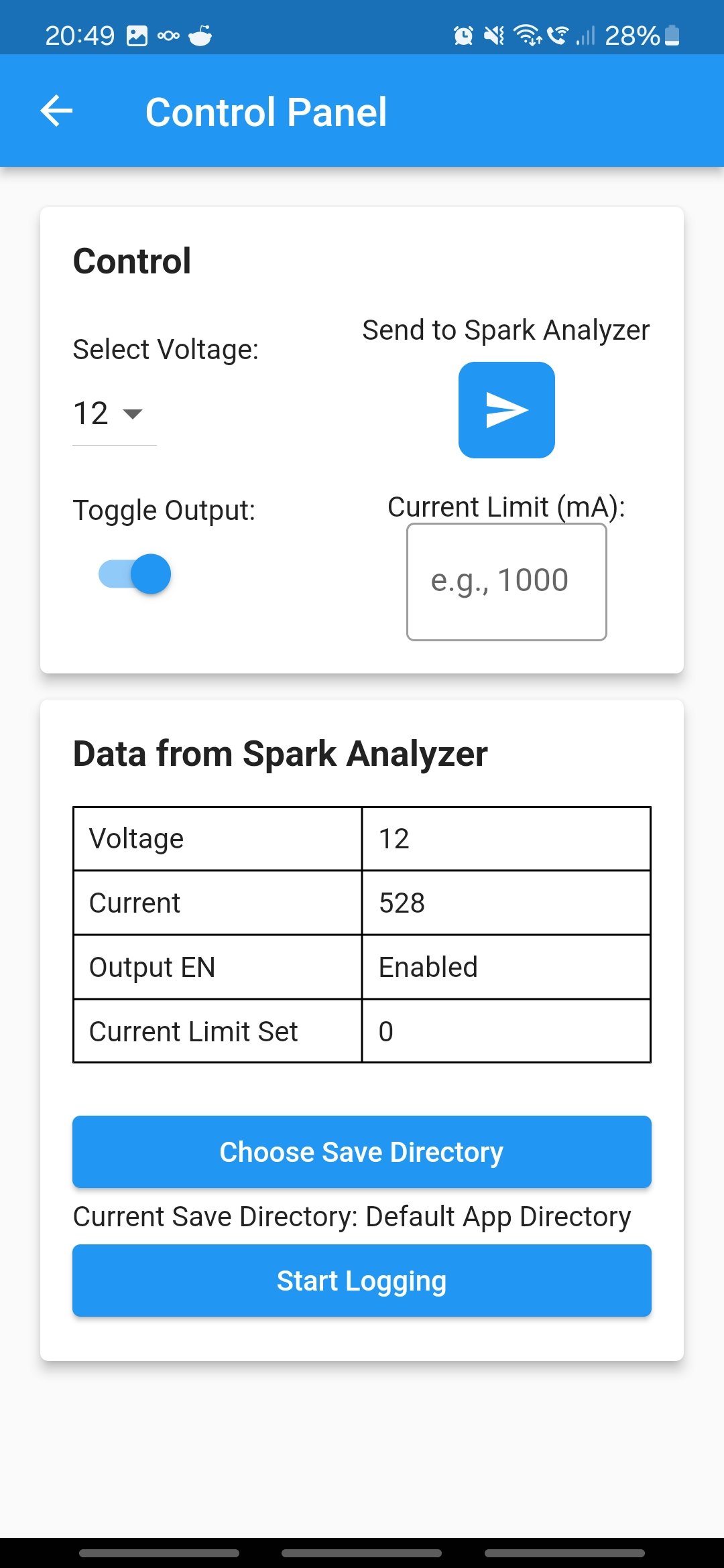Tap the Current Limit Set row
The height and width of the screenshot is (1568, 724).
[x=362, y=1031]
